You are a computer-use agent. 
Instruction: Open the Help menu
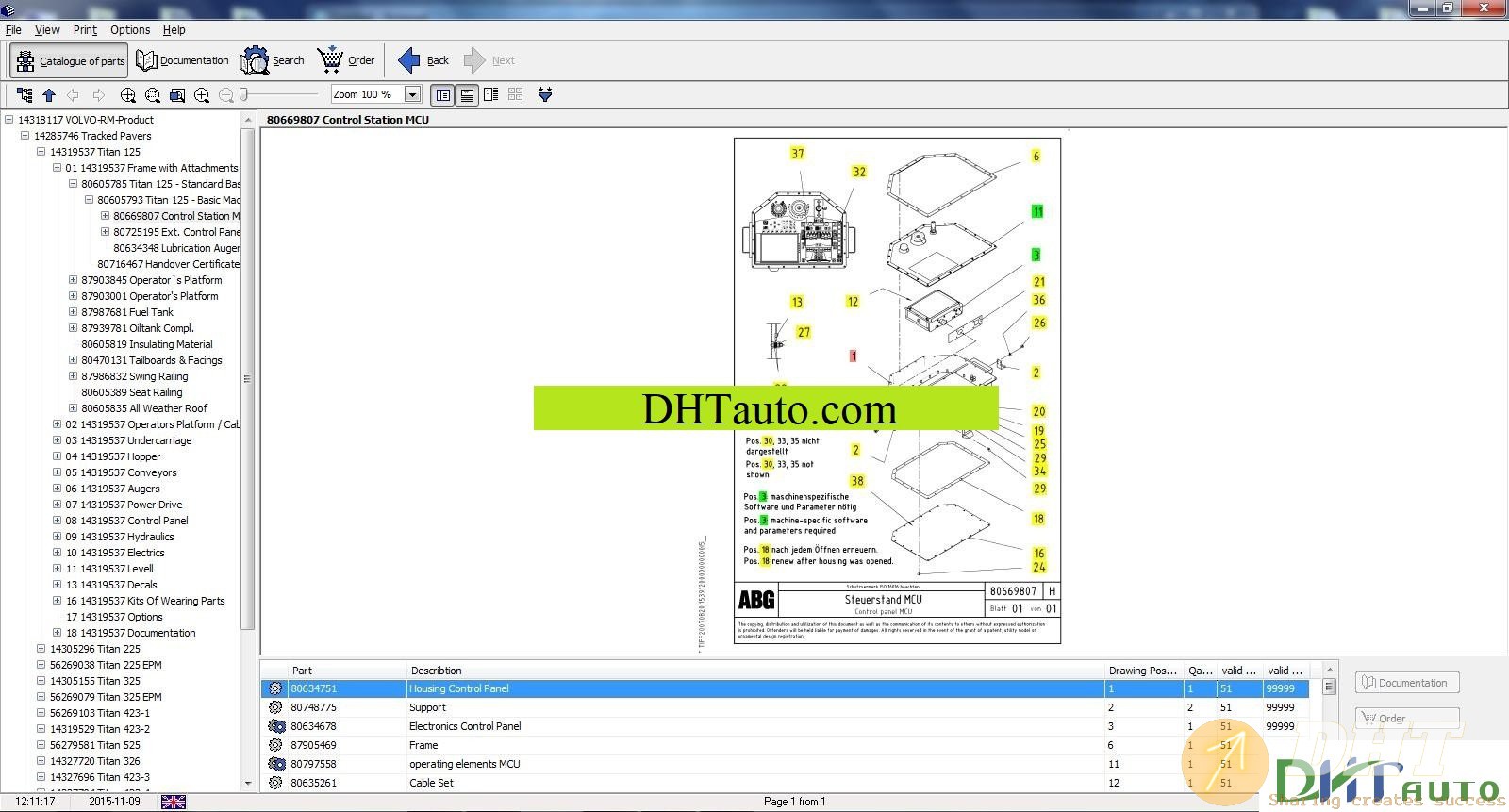(x=174, y=30)
